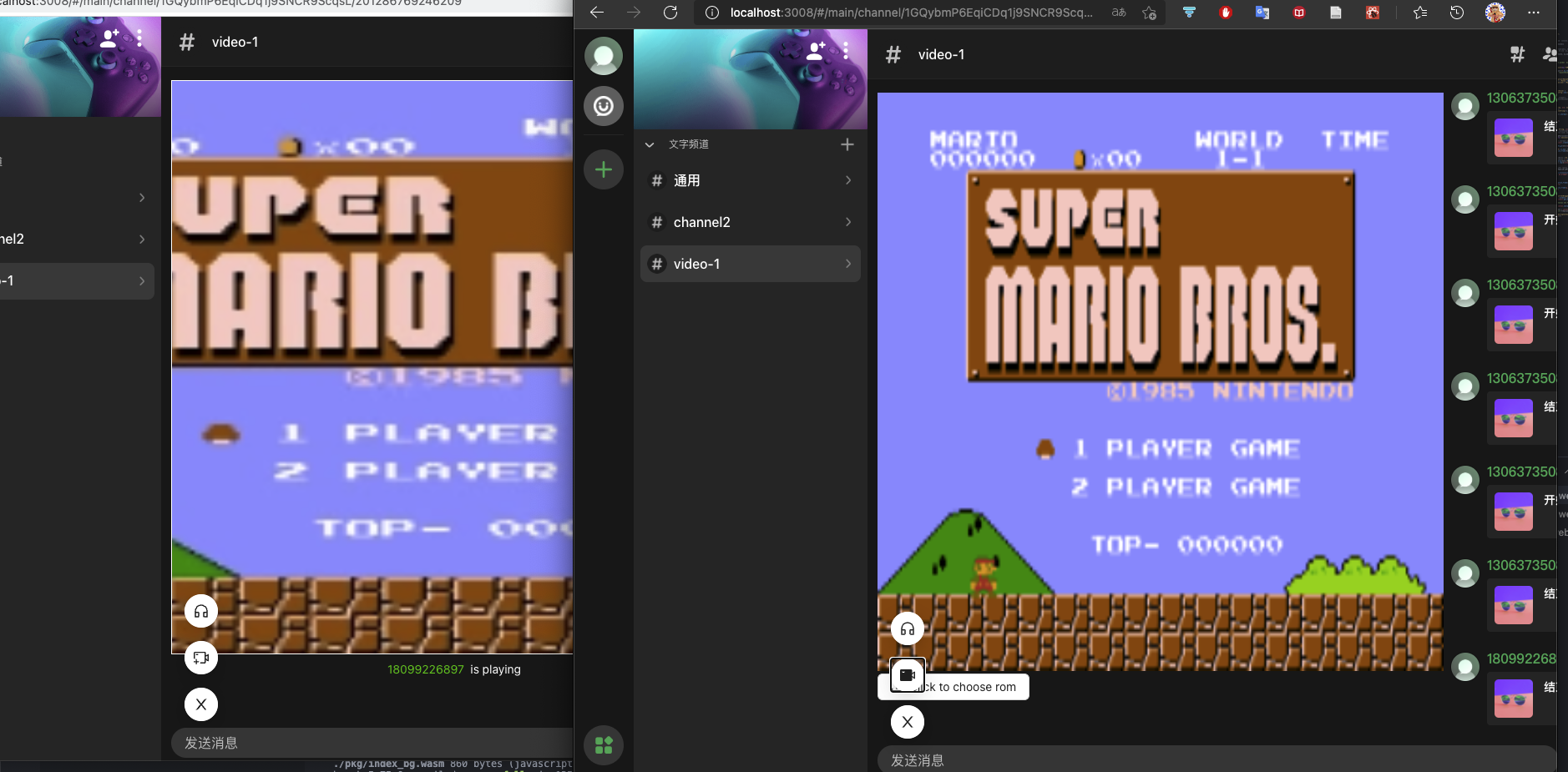
Task: Focus the left window 发送消息 input
Action: [x=372, y=743]
